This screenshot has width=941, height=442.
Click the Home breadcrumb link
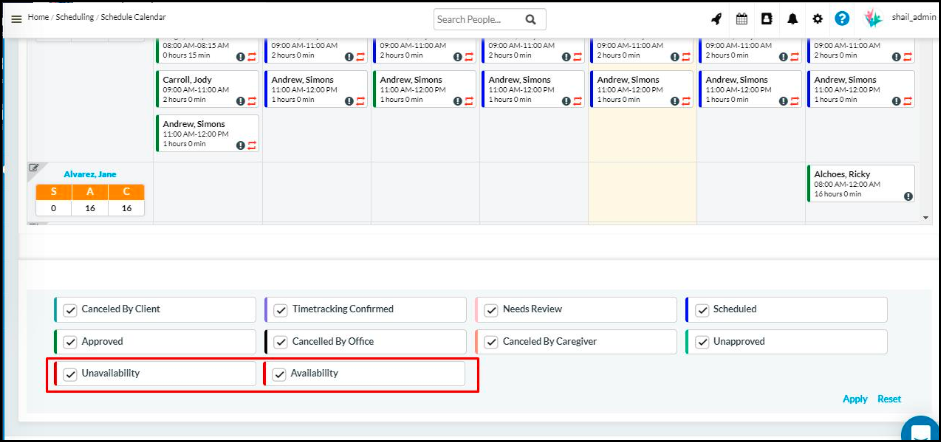[x=38, y=19]
